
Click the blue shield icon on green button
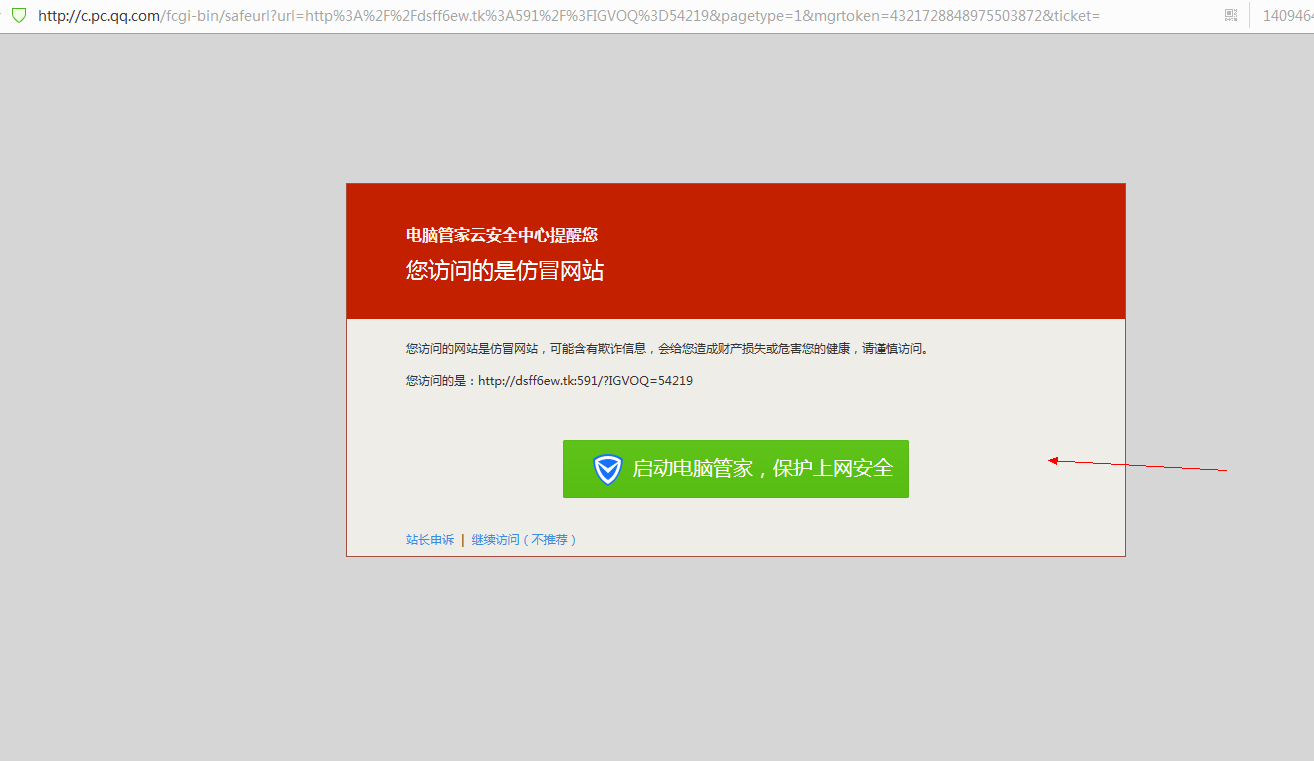click(608, 469)
